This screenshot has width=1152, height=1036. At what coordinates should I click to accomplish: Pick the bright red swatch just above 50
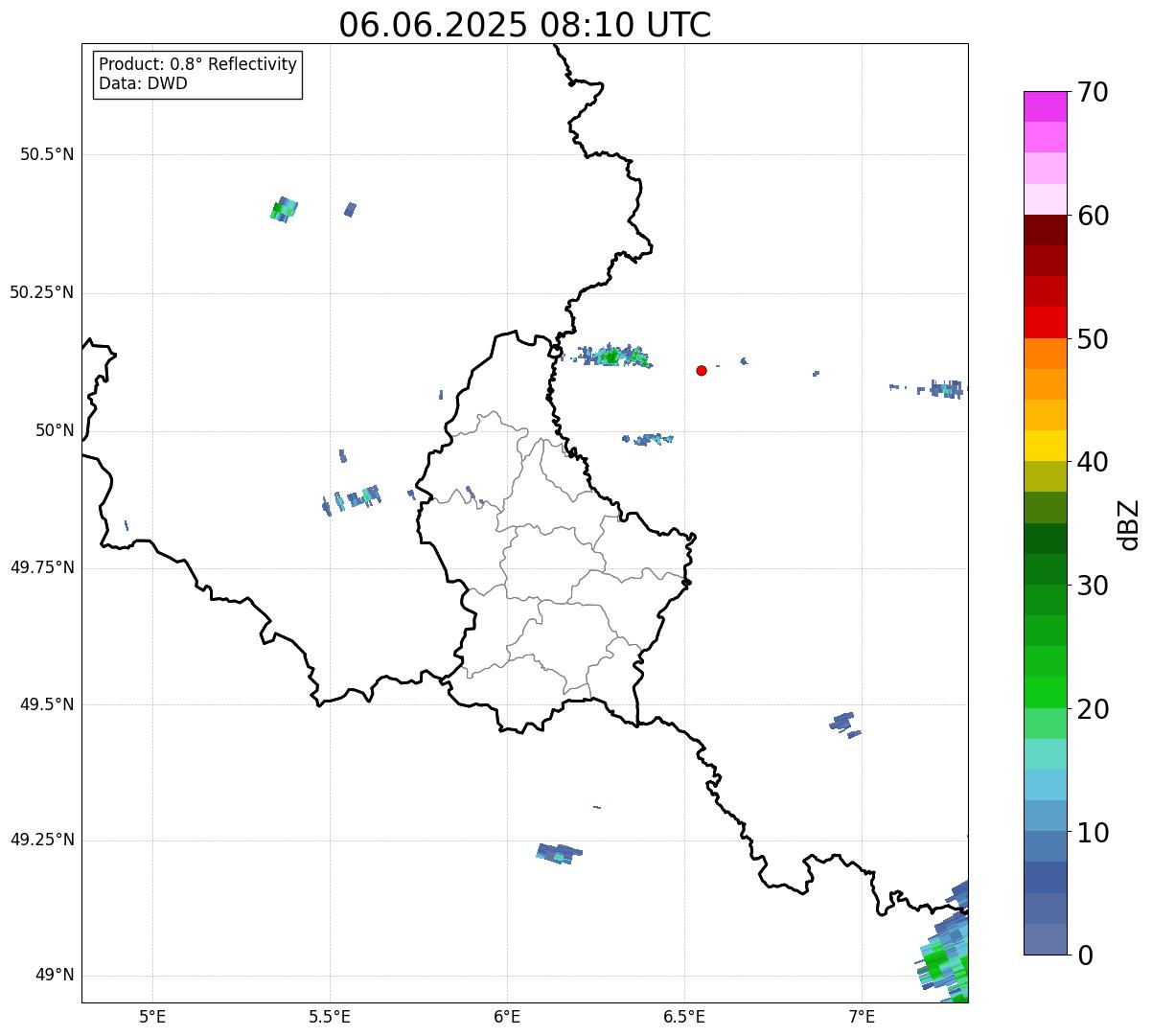(x=1045, y=322)
